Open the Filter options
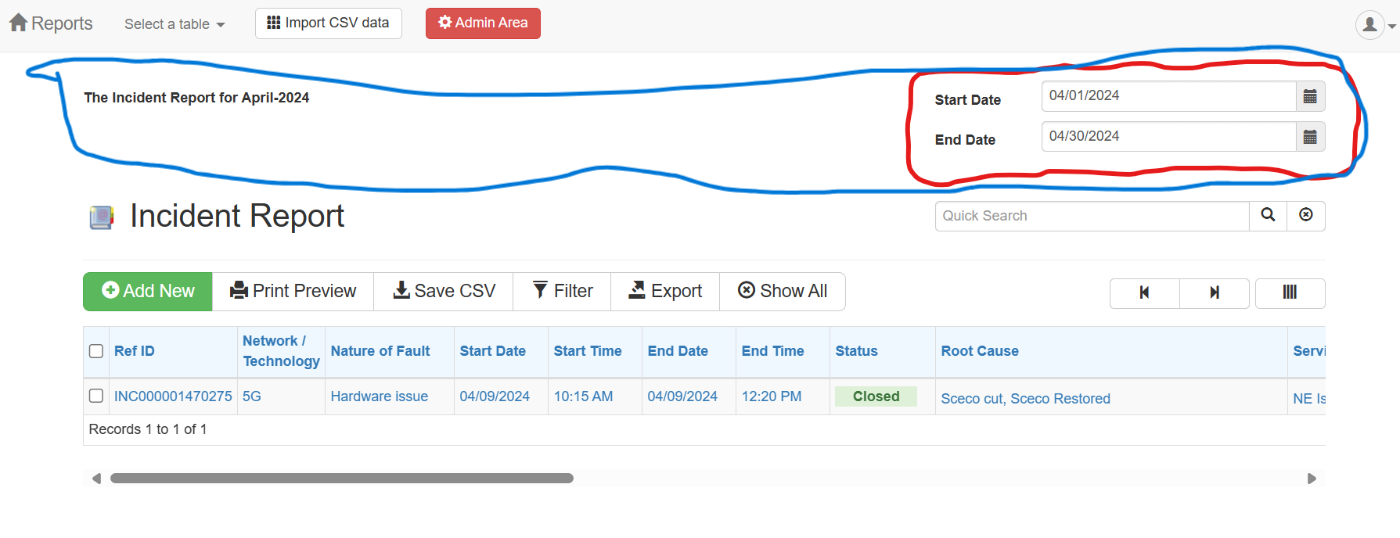 point(562,291)
